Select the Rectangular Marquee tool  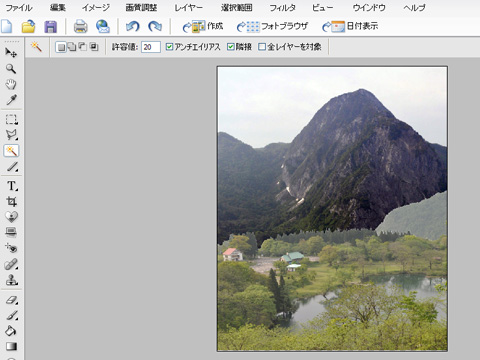(11, 119)
